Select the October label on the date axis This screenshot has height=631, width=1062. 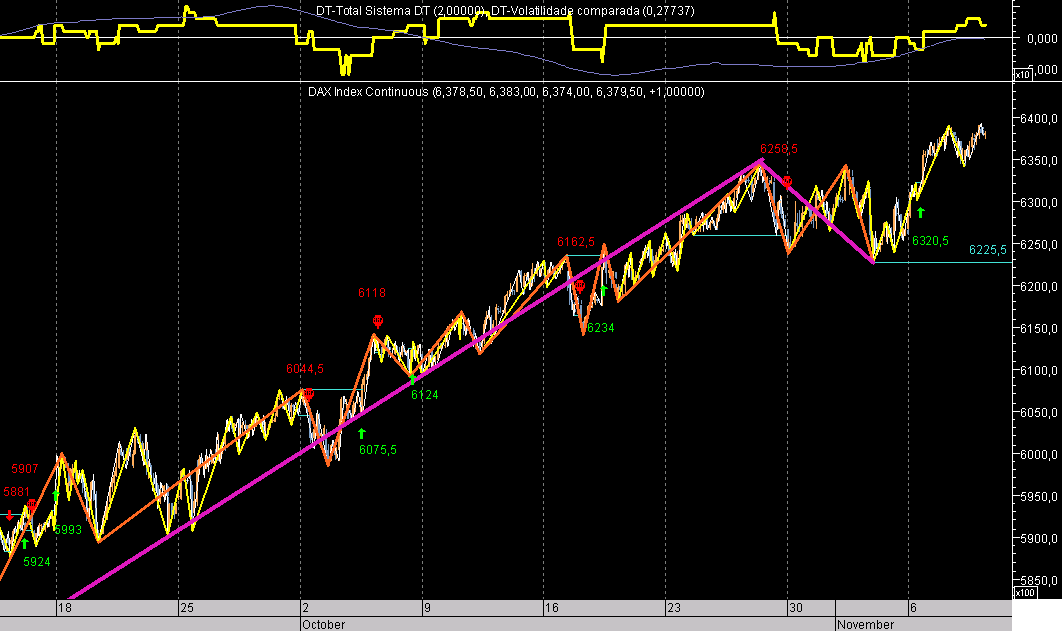point(322,623)
